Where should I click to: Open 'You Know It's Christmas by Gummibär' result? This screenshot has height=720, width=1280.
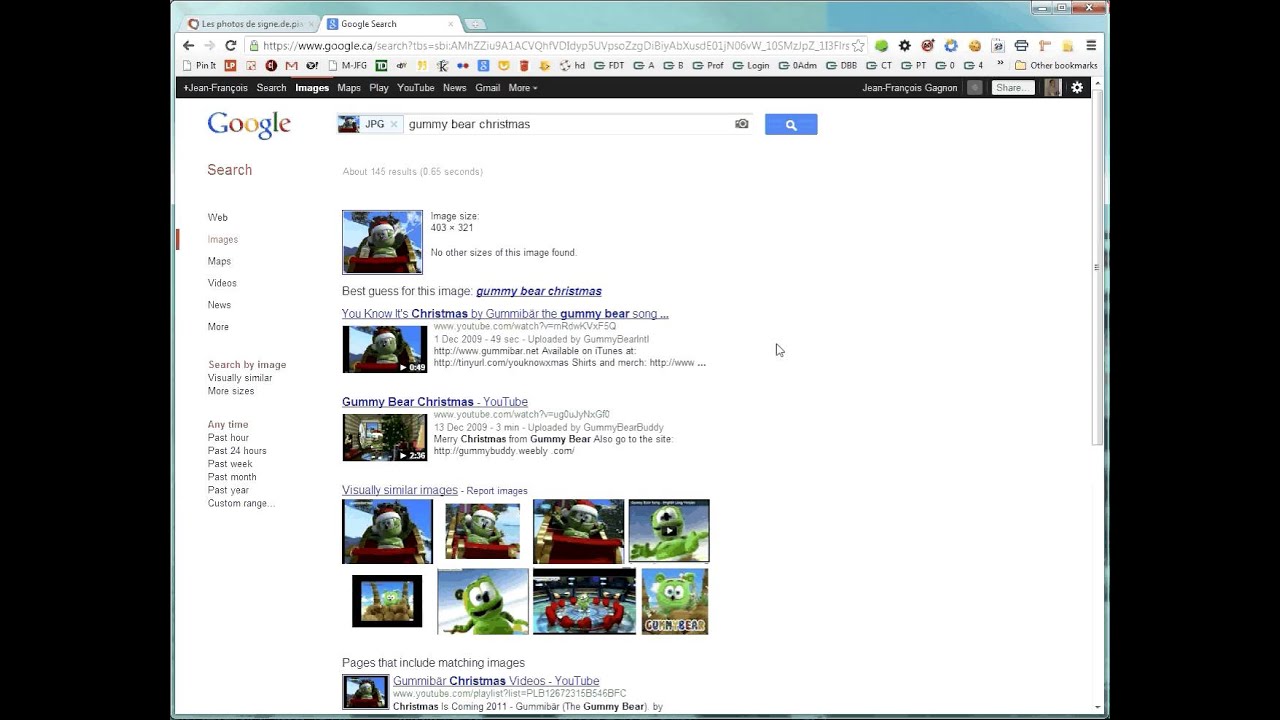point(505,314)
